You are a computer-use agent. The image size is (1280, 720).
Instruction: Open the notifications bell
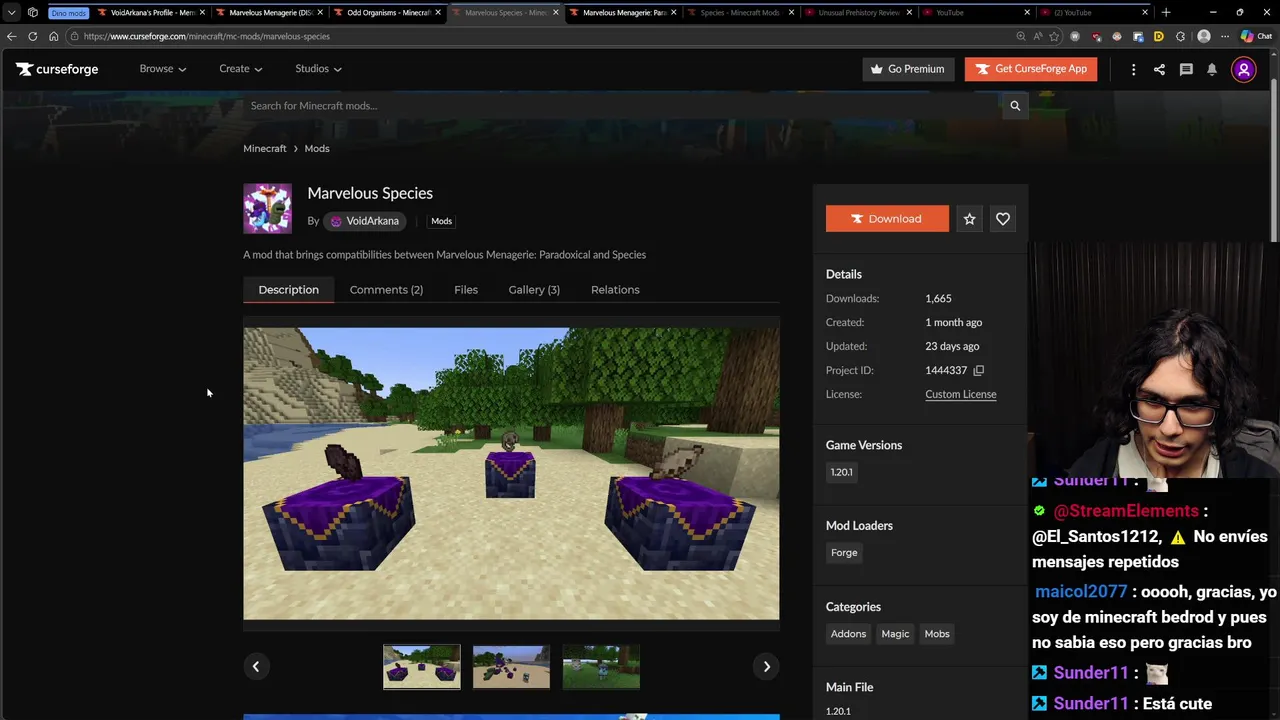pos(1212,69)
